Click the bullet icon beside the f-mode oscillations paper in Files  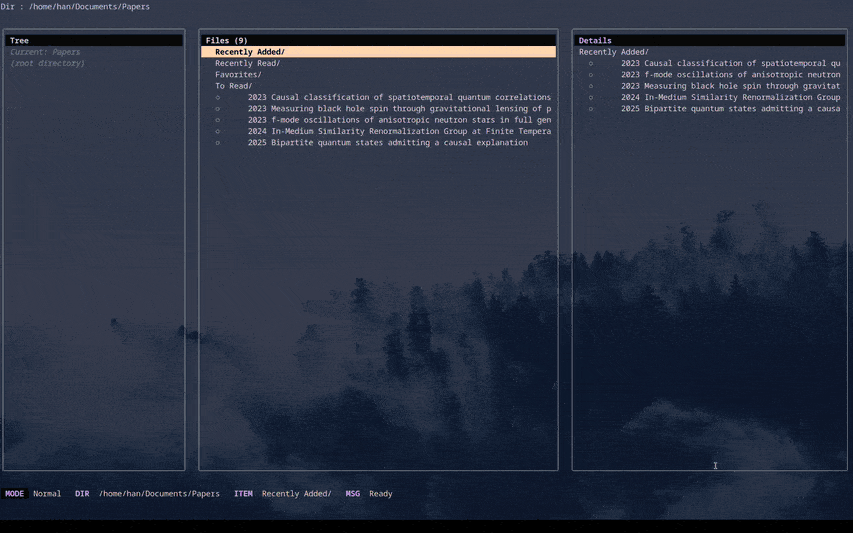click(218, 120)
